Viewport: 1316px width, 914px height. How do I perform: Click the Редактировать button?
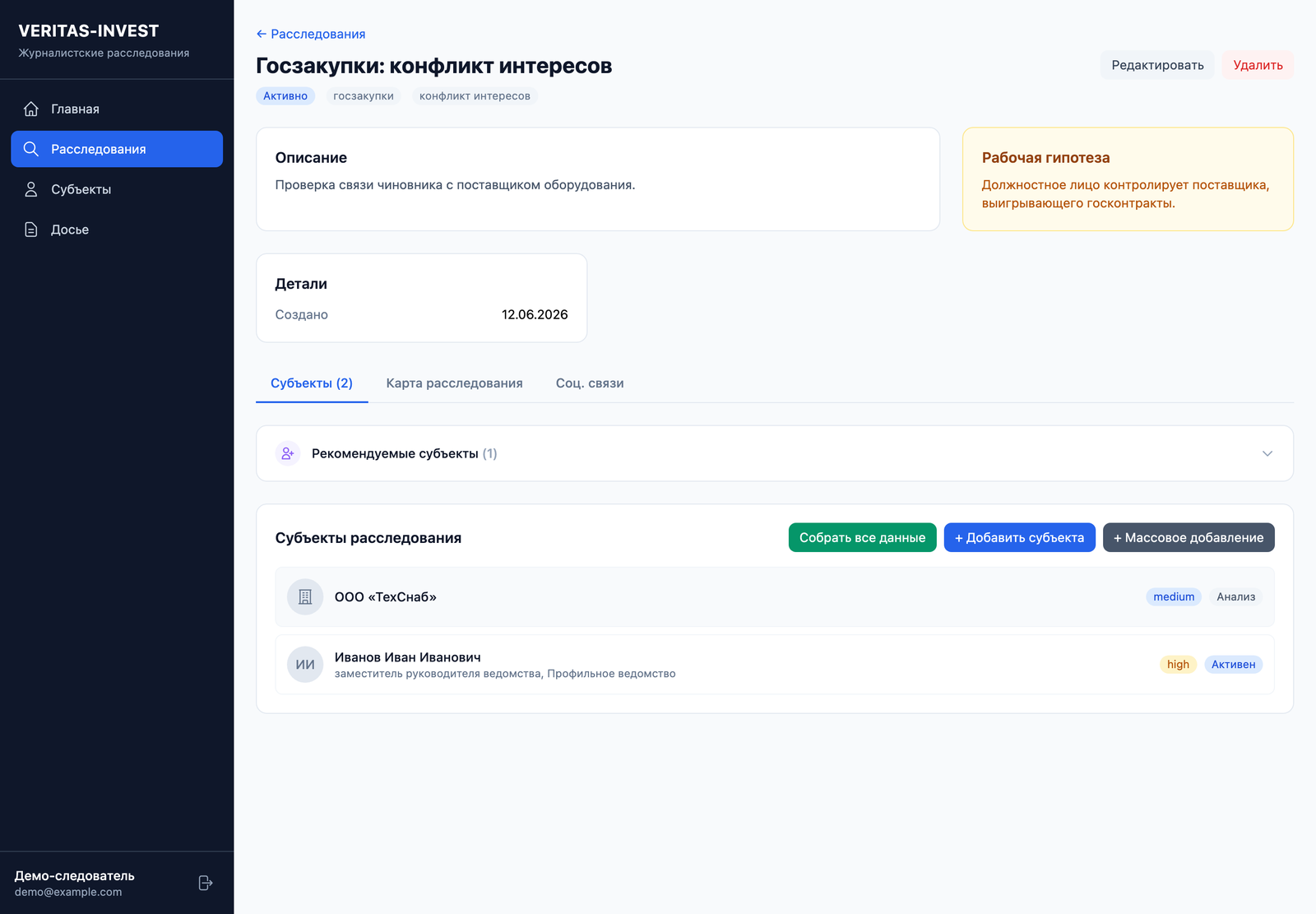1157,65
